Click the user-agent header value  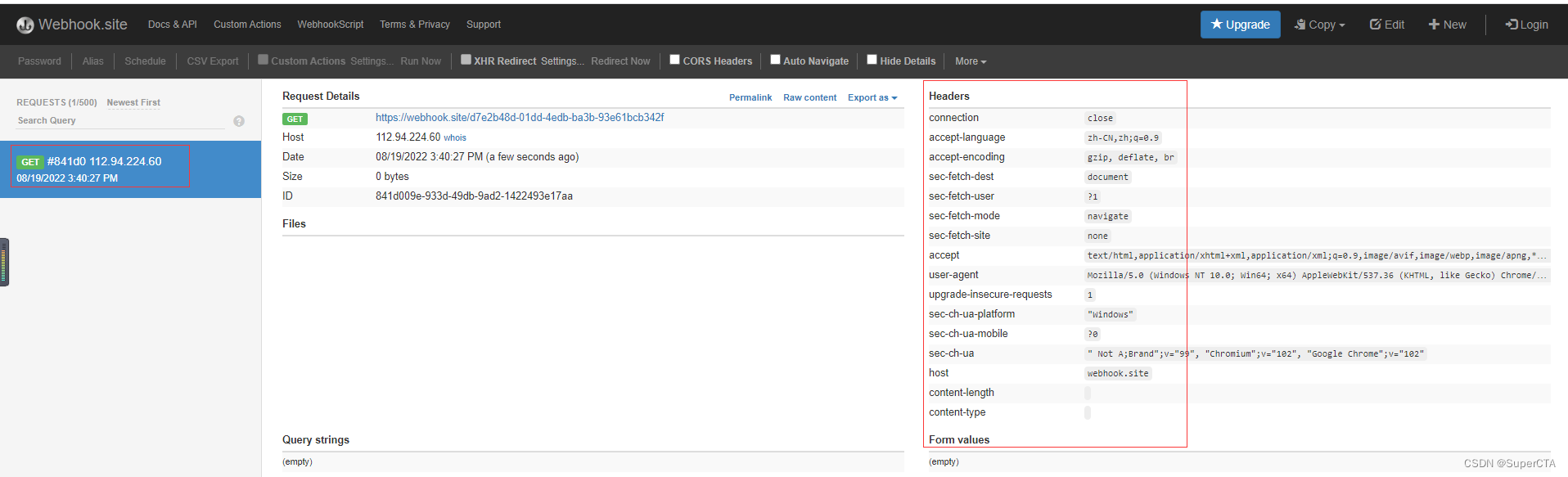1317,276
